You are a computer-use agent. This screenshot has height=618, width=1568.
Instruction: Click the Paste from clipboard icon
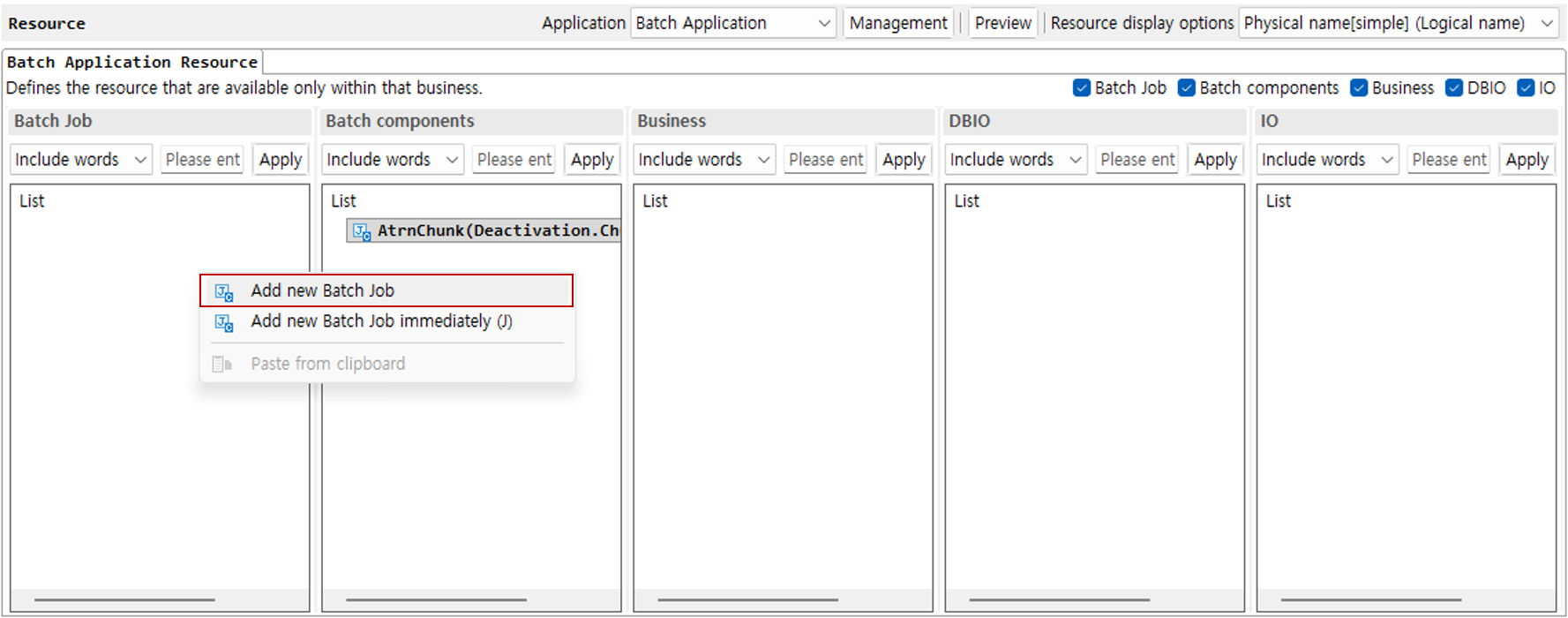[x=222, y=364]
